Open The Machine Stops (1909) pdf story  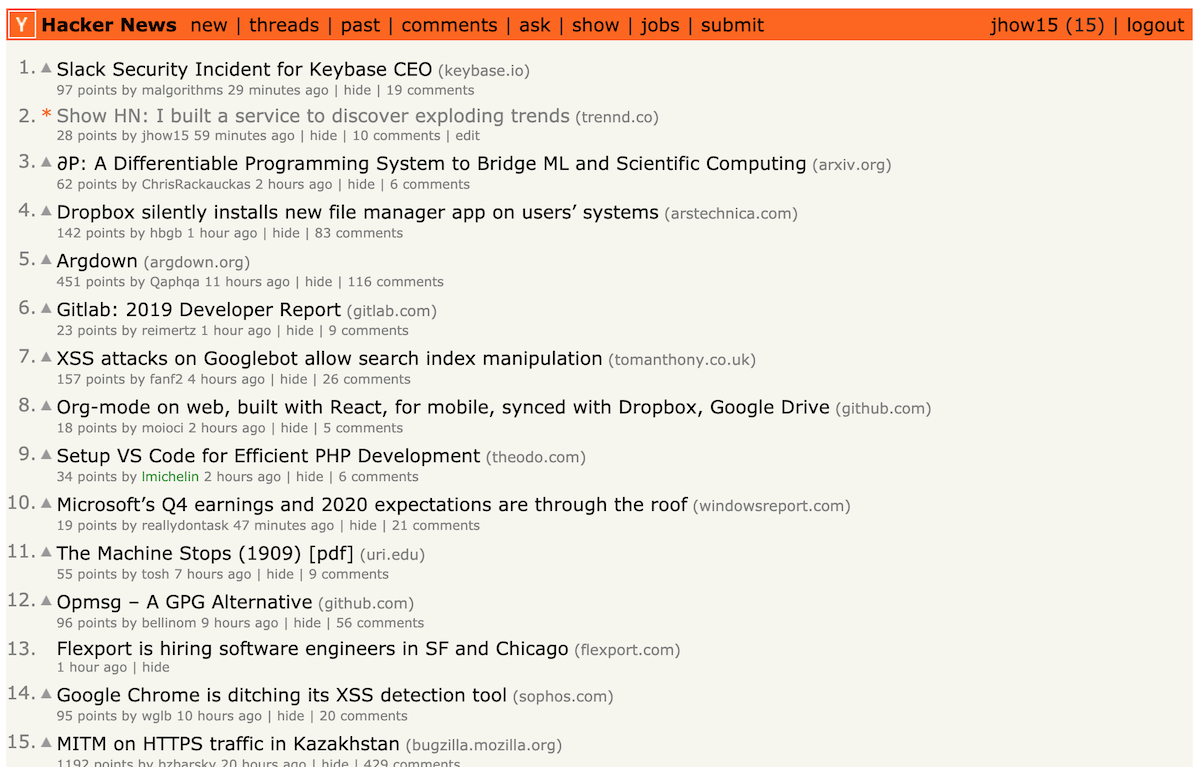point(205,553)
